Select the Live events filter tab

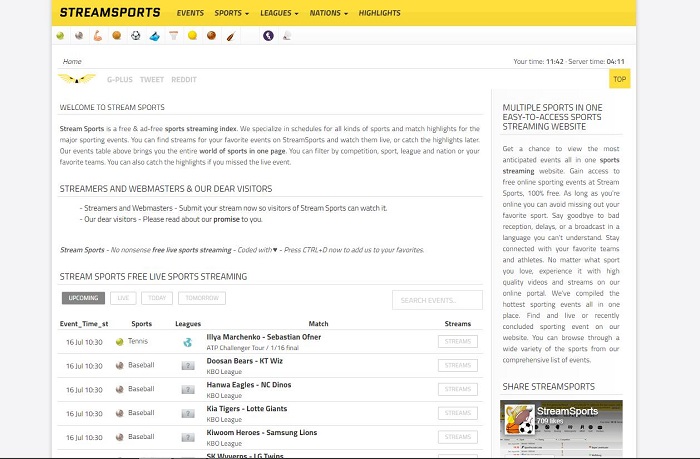123,298
